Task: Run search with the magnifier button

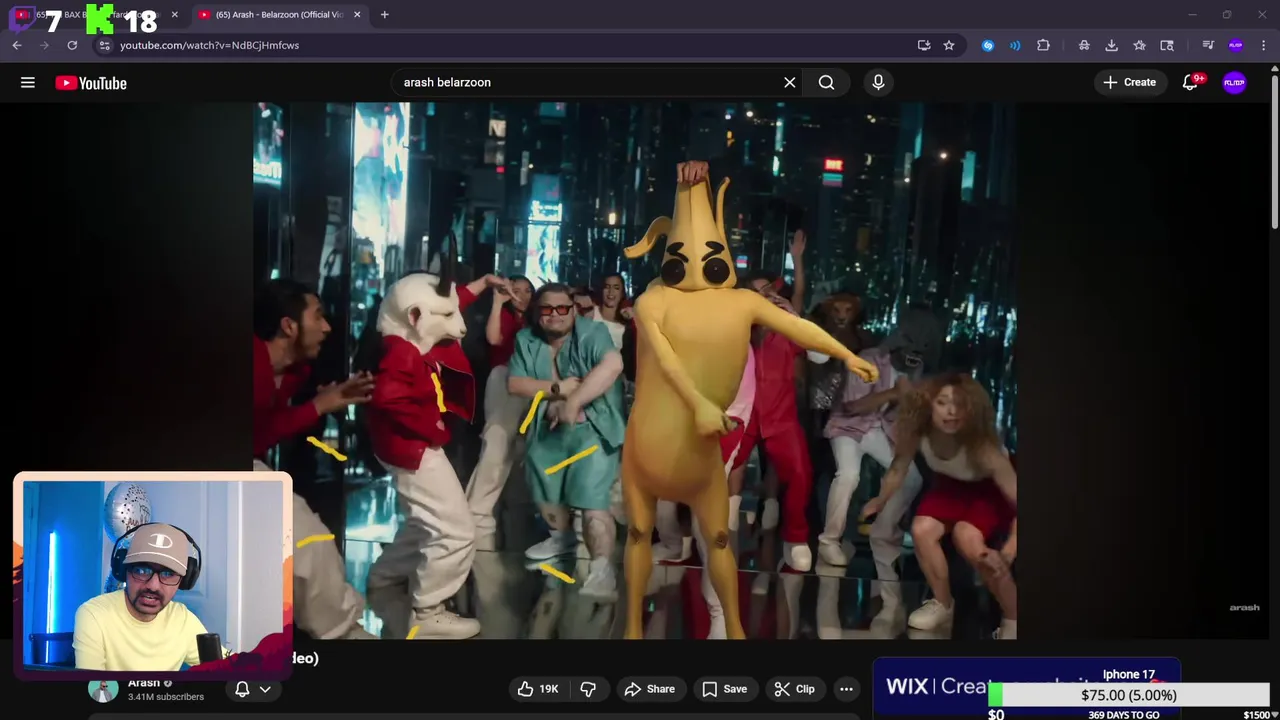Action: click(x=826, y=82)
